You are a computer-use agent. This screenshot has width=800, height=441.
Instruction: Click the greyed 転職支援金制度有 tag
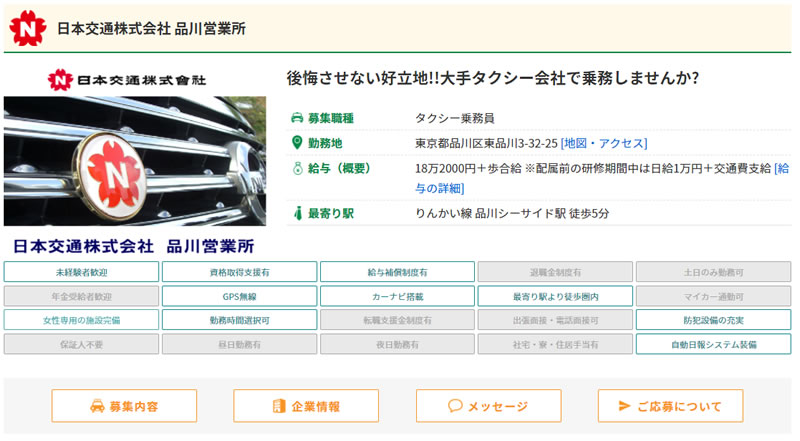click(x=397, y=320)
